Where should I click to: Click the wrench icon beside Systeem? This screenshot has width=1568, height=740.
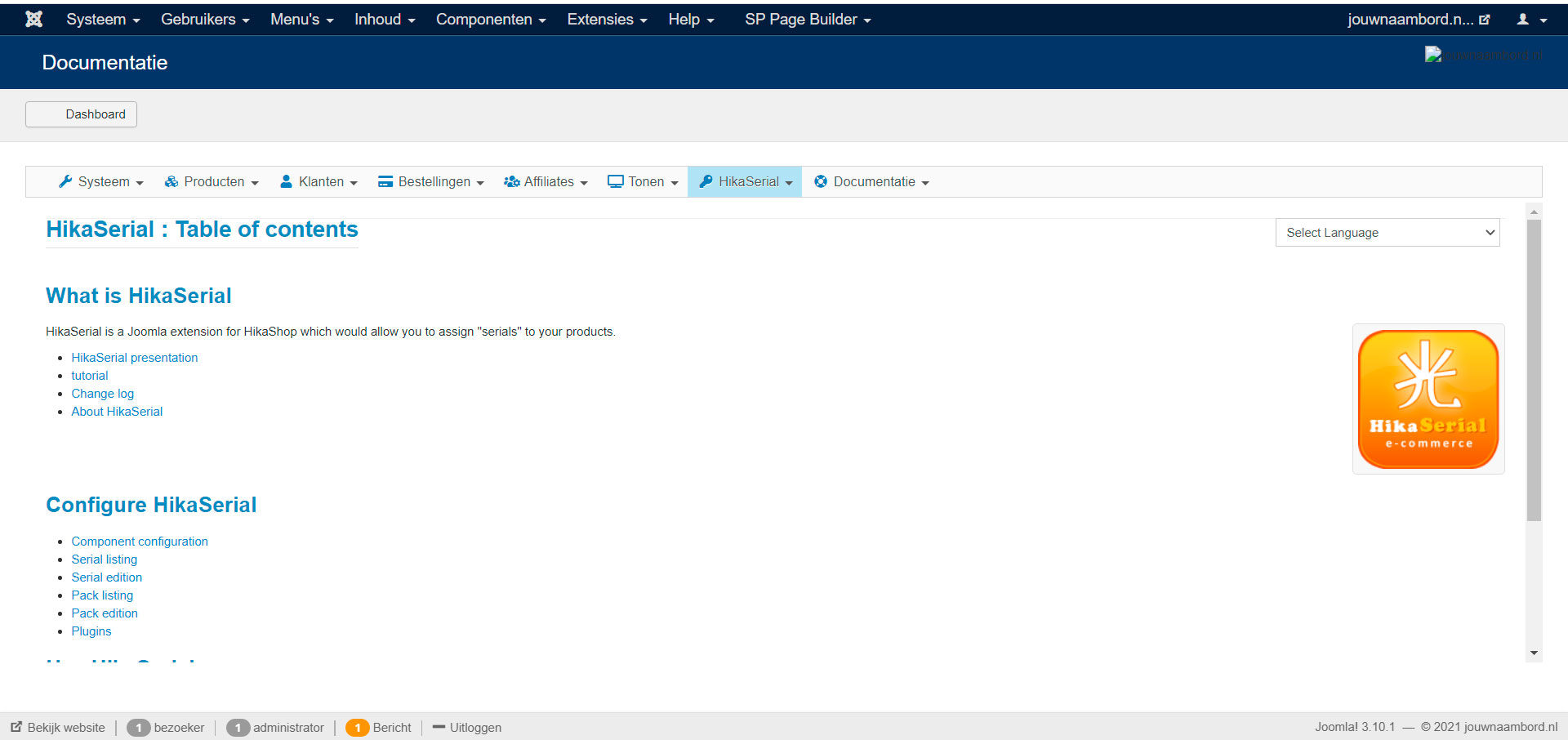65,181
